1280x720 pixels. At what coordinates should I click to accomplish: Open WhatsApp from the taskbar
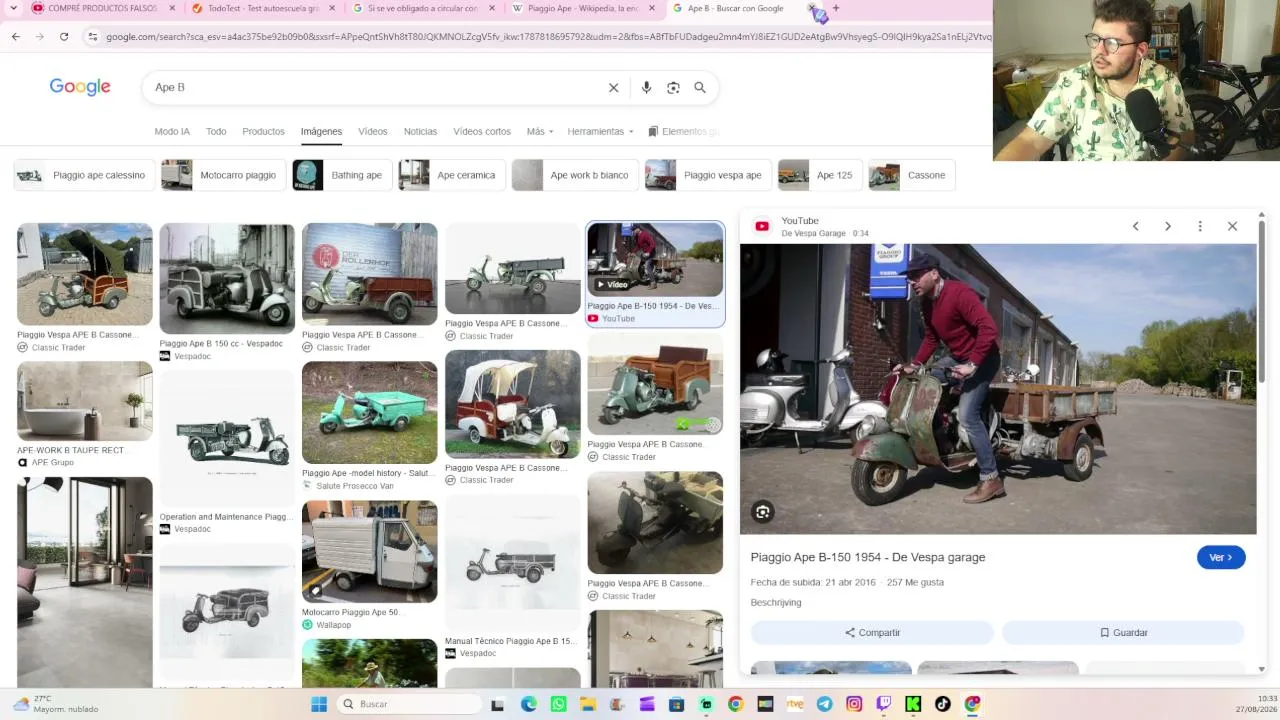[558, 704]
